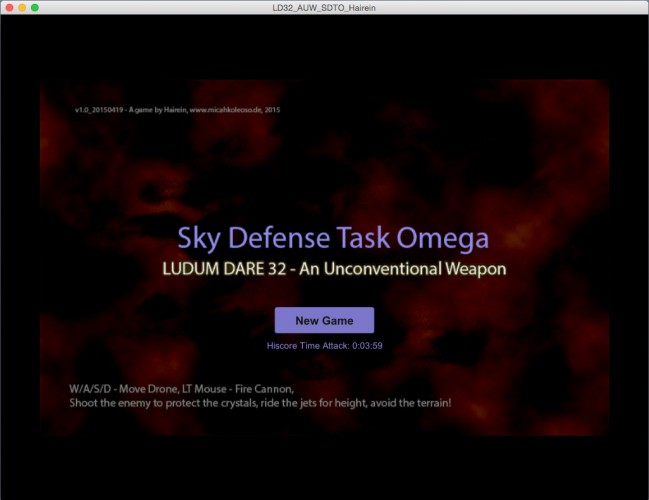649x500 pixels.
Task: Maximize the window with green button
Action: 35,7
